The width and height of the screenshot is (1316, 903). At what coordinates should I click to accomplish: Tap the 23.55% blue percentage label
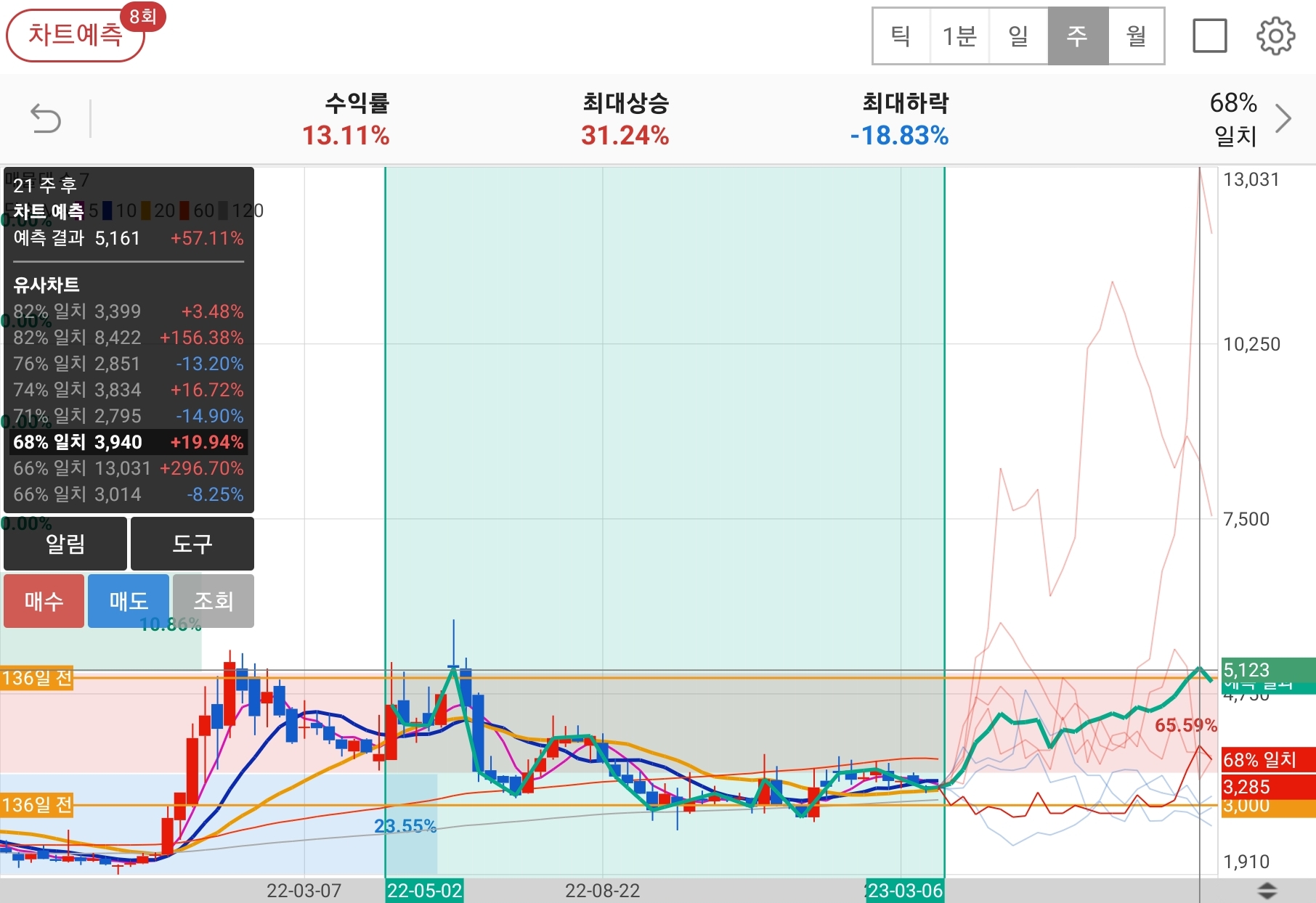(405, 826)
